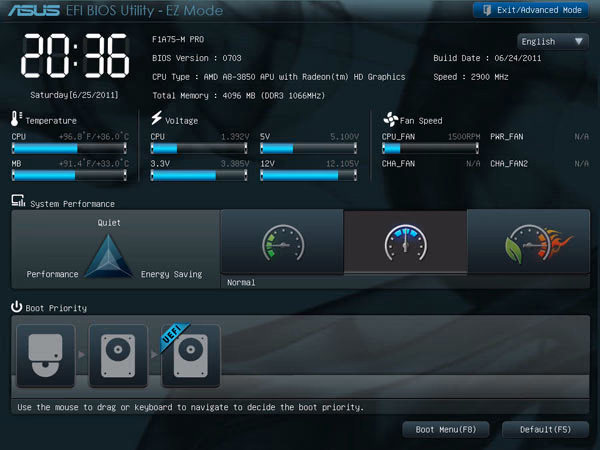Click the performance triangle diagram

[x=109, y=256]
